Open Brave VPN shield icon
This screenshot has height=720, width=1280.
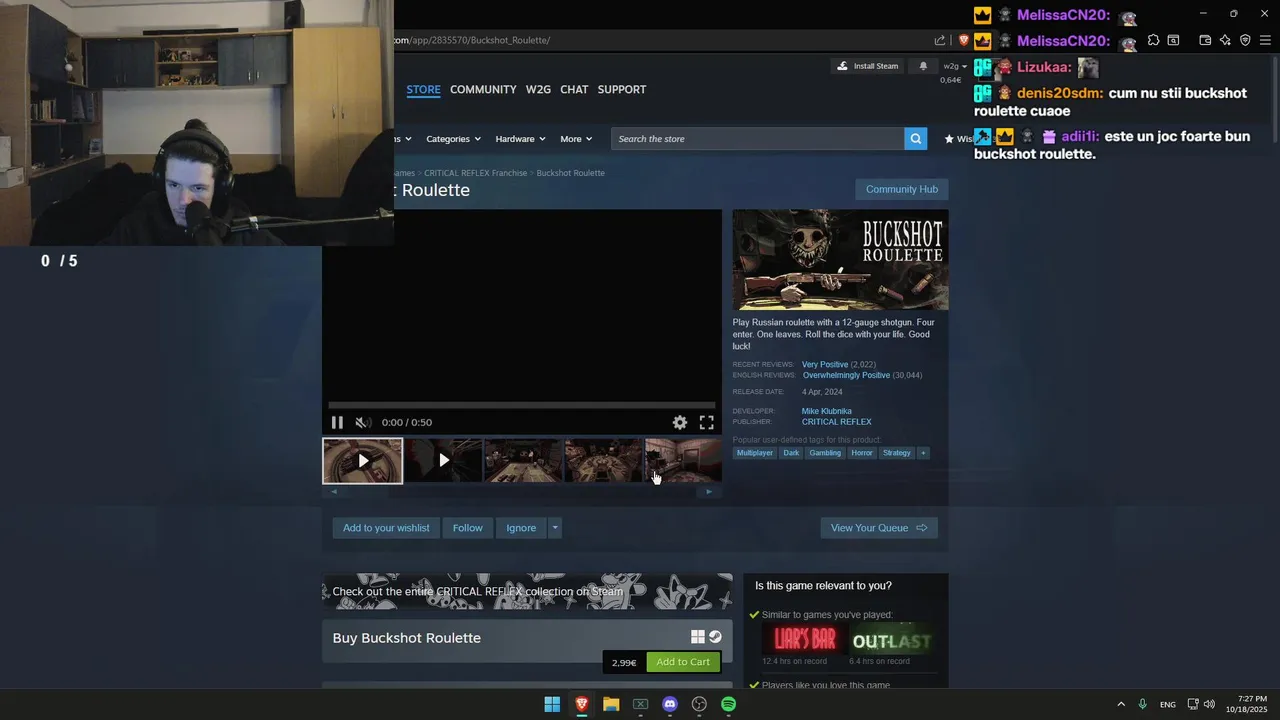pyautogui.click(x=1245, y=40)
